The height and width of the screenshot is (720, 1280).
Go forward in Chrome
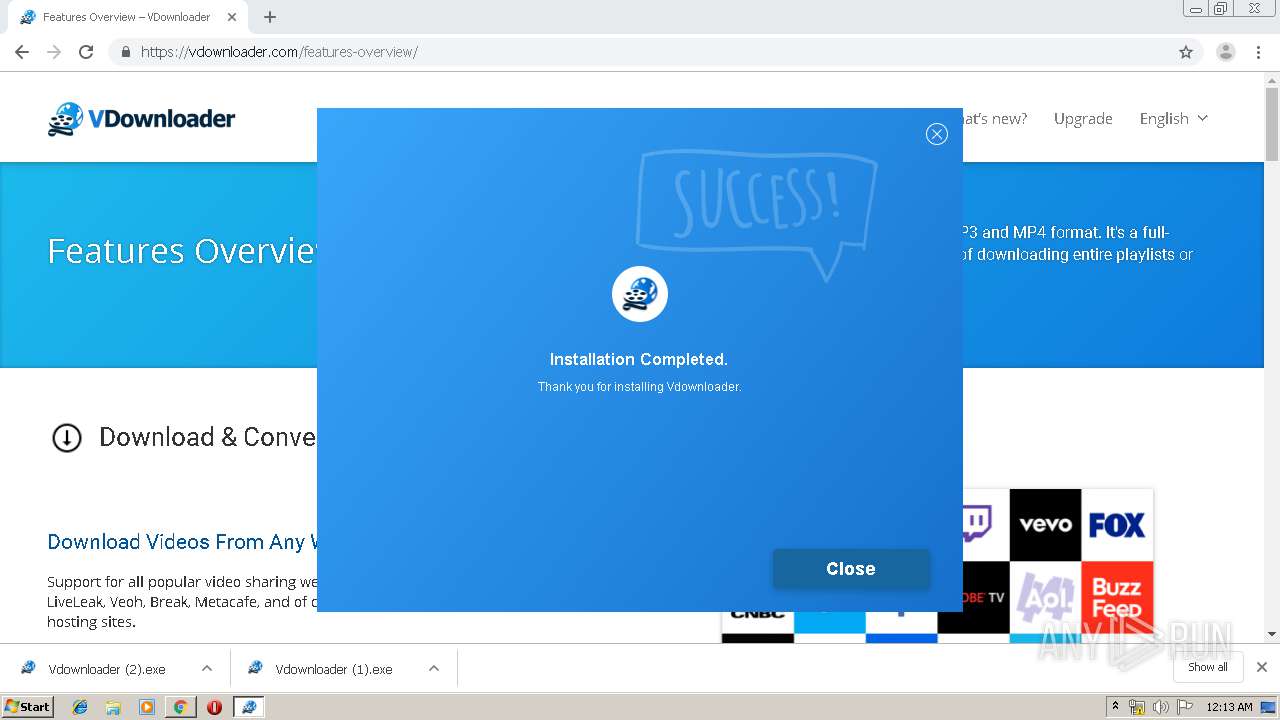54,52
